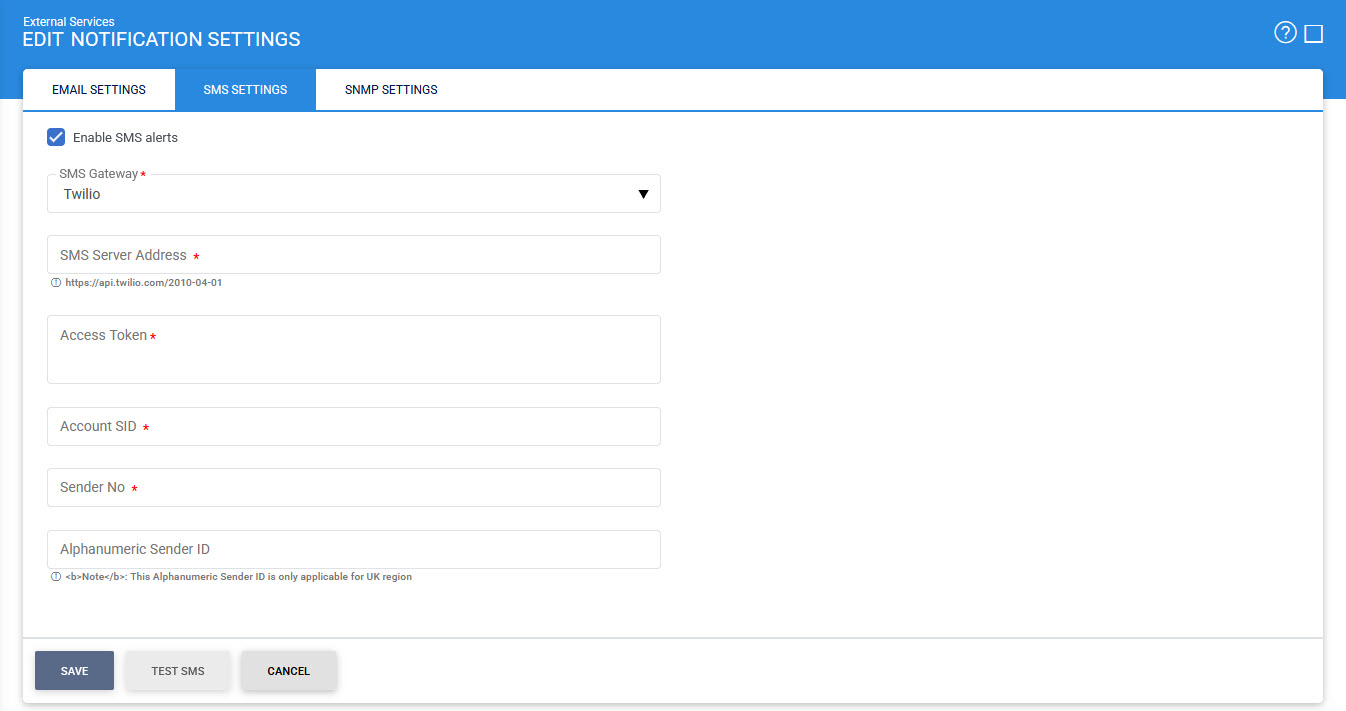Image resolution: width=1346 pixels, height=711 pixels.
Task: Expand the SMS Gateway dropdown arrow
Action: pyautogui.click(x=643, y=194)
